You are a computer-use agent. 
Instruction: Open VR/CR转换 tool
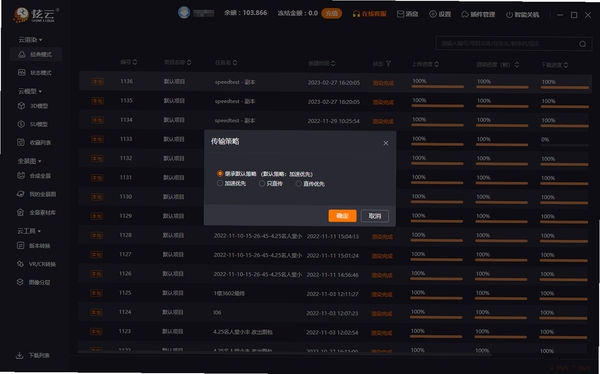click(37, 264)
